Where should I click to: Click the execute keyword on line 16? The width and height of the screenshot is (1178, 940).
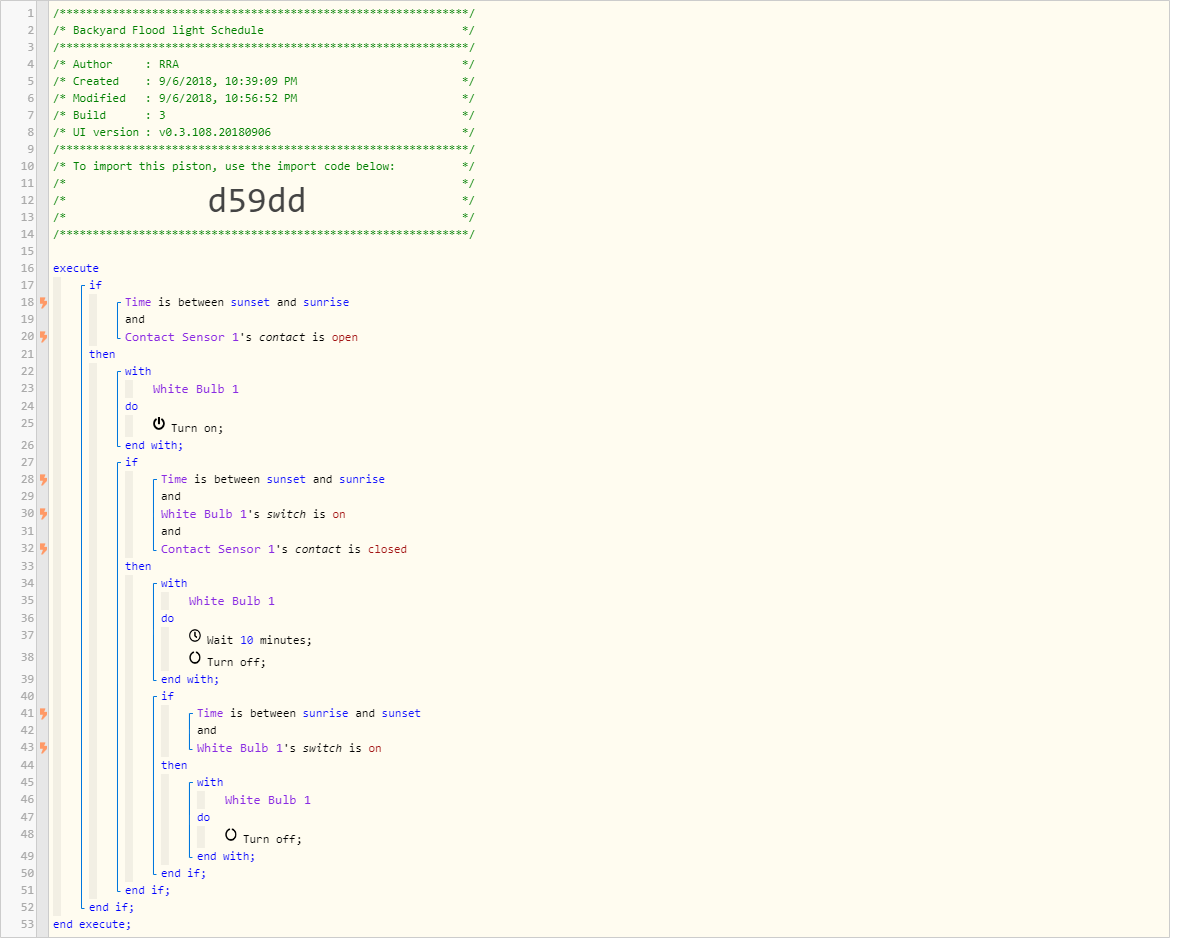(x=76, y=269)
